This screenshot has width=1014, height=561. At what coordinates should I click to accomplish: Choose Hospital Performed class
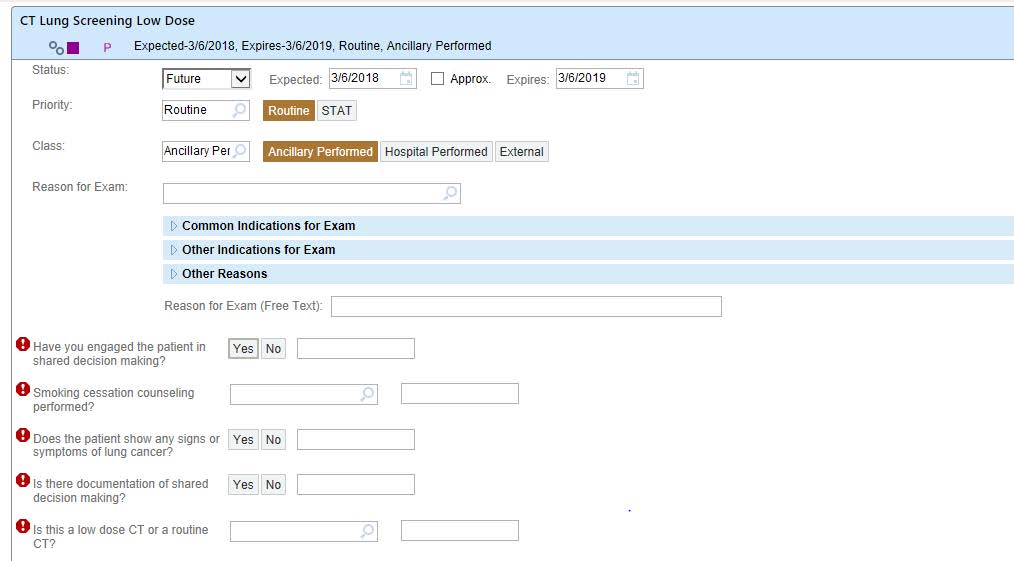[437, 152]
